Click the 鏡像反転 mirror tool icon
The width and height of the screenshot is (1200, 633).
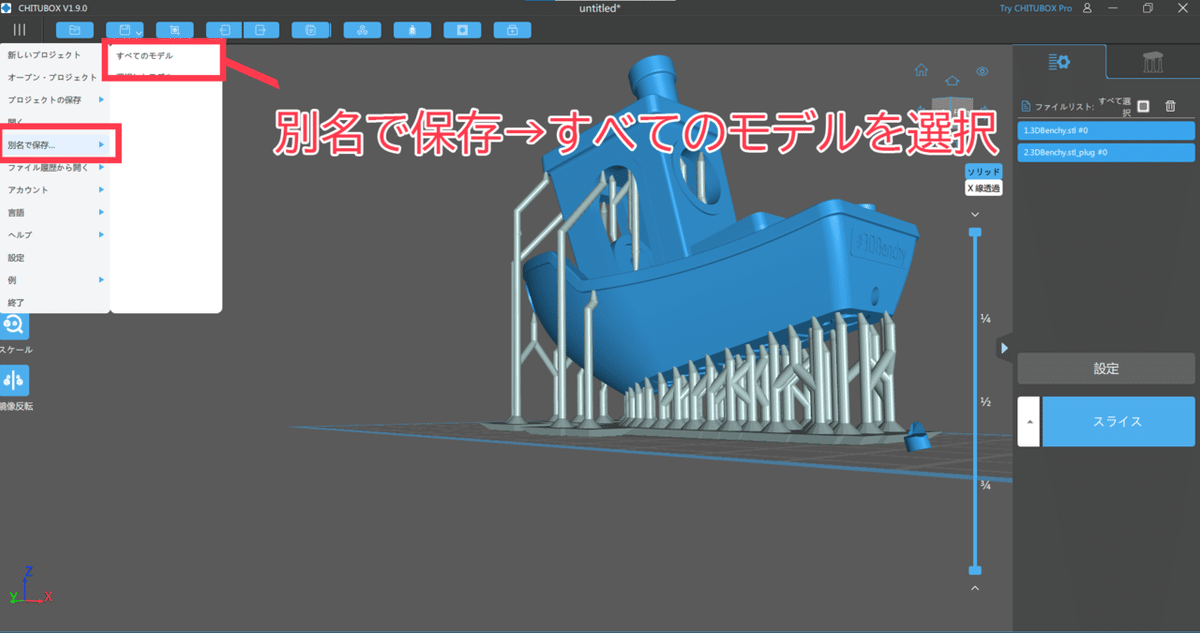point(14,381)
